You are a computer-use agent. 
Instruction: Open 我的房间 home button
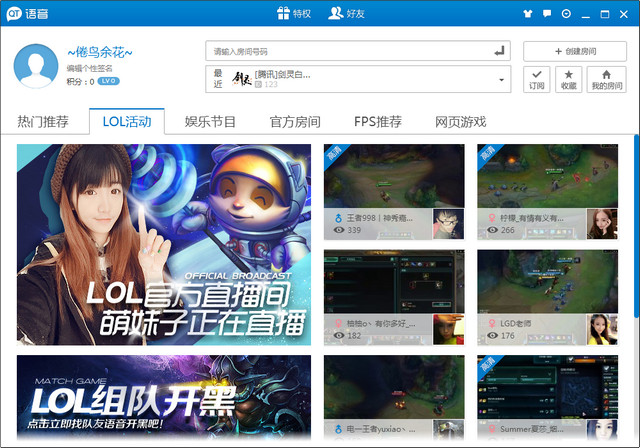pyautogui.click(x=607, y=80)
